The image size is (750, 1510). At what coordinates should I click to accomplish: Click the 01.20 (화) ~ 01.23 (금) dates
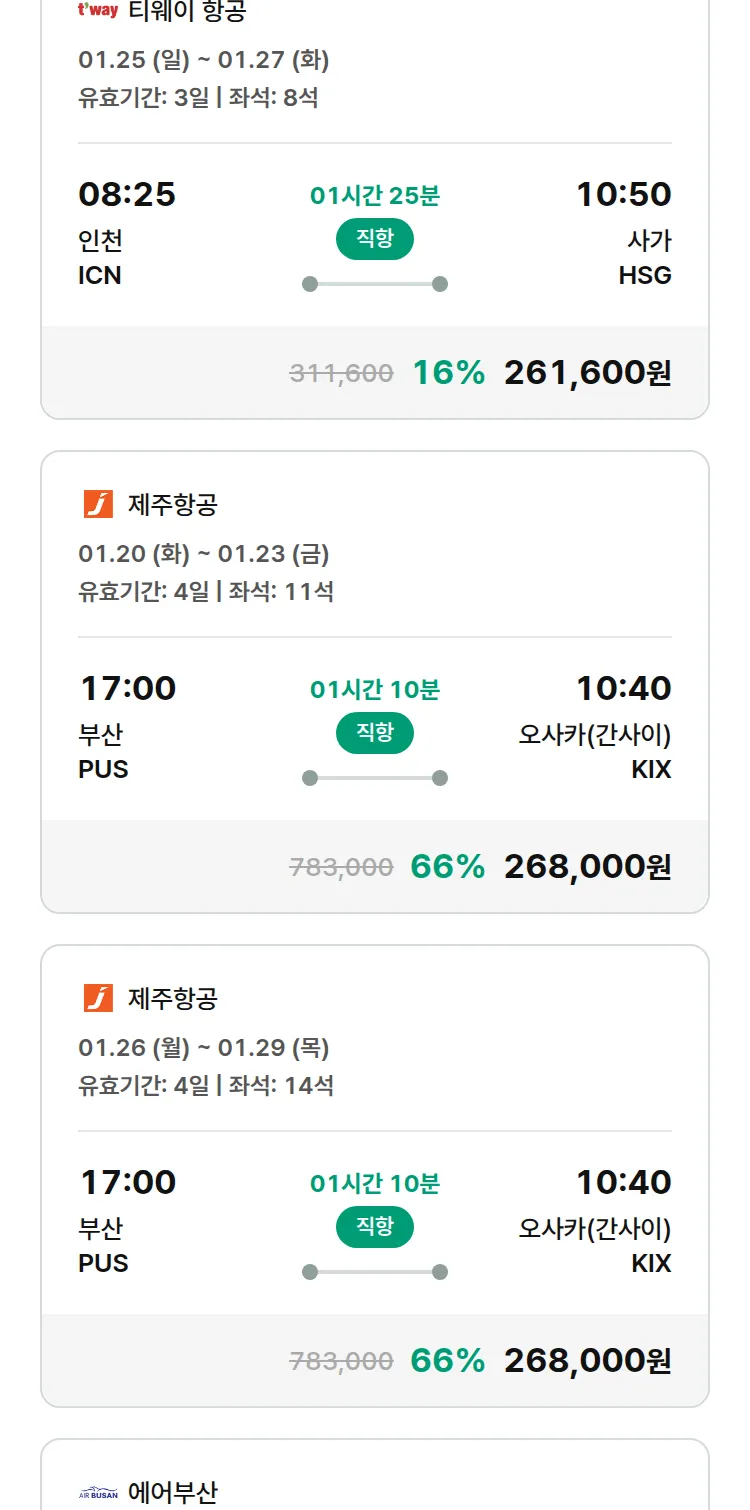[204, 554]
